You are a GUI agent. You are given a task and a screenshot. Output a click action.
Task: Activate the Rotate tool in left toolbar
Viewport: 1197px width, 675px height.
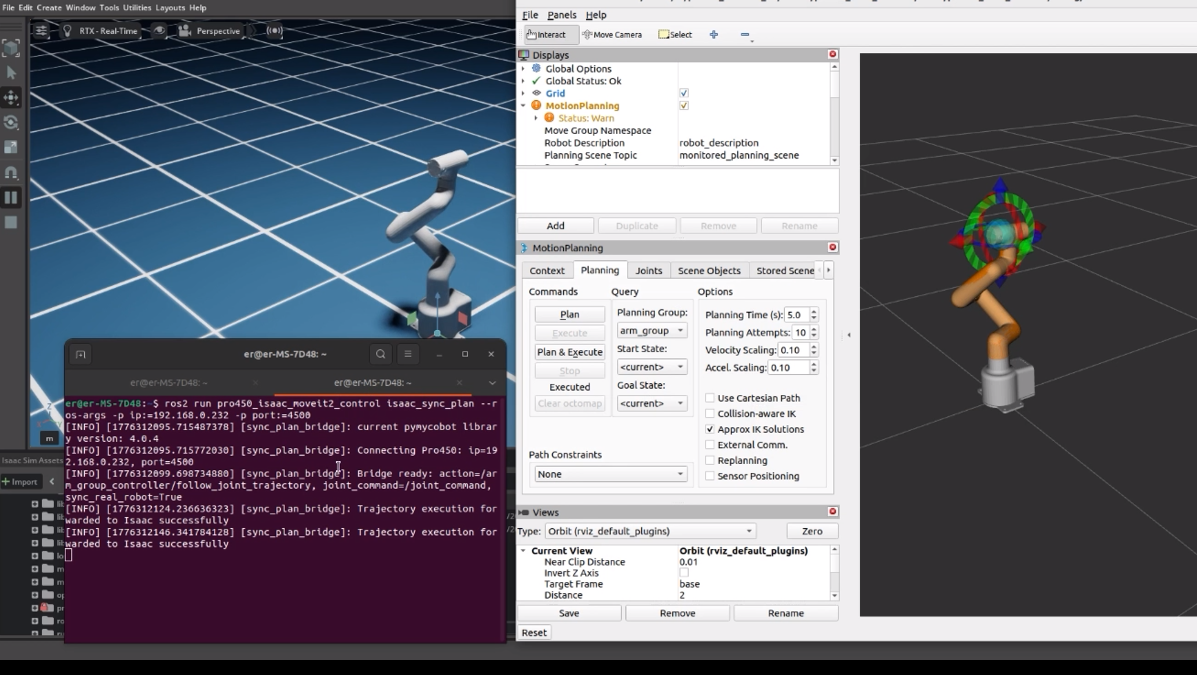(11, 123)
